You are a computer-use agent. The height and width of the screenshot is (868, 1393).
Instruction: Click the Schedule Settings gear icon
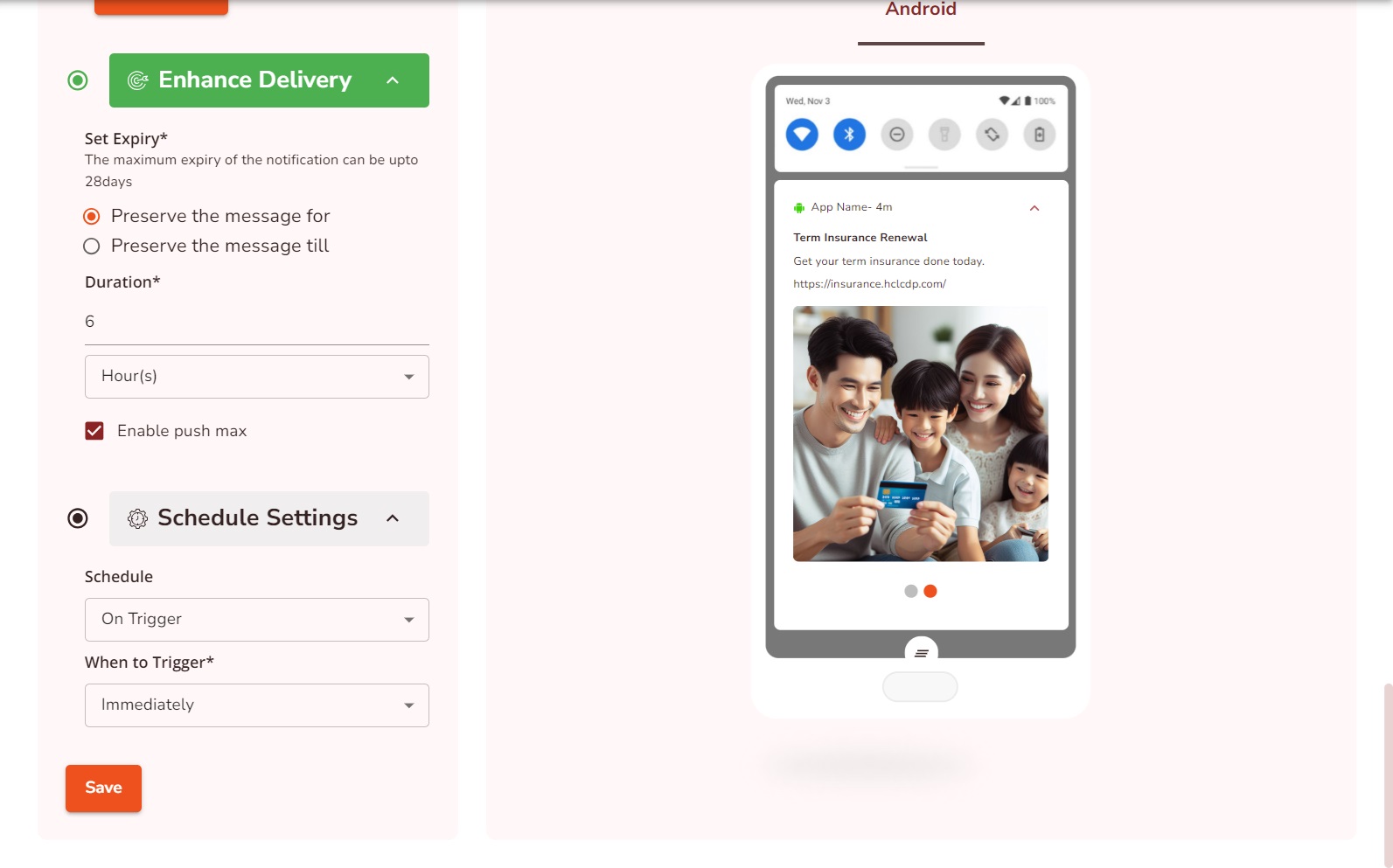tap(137, 518)
